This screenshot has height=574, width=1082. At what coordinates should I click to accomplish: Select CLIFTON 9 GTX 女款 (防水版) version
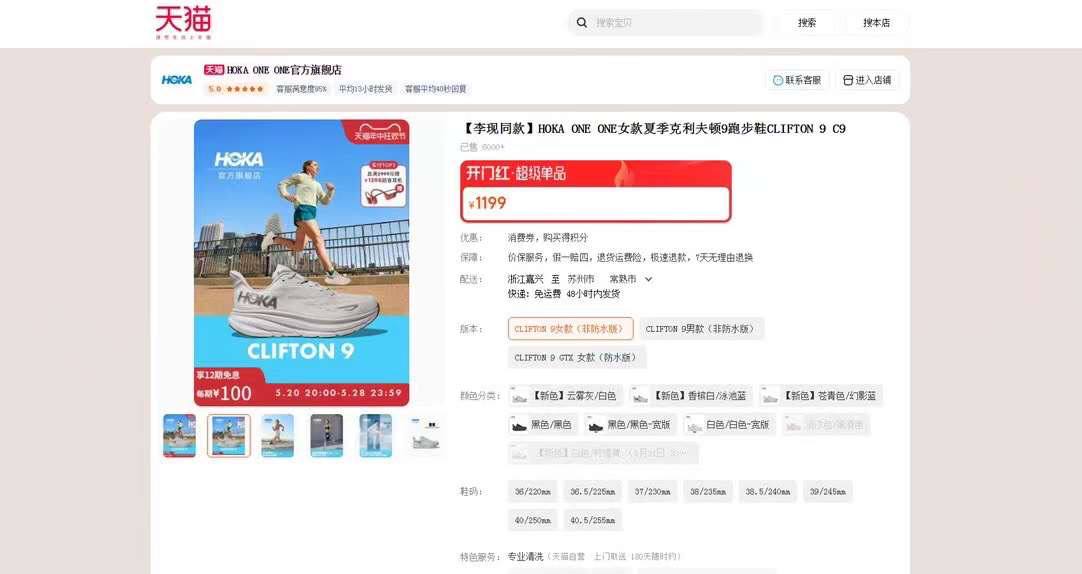(577, 357)
